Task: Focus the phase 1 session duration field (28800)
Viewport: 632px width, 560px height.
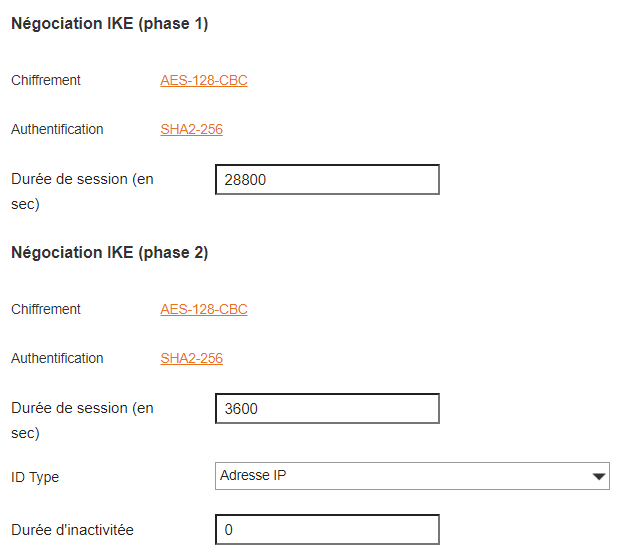Action: click(x=327, y=180)
